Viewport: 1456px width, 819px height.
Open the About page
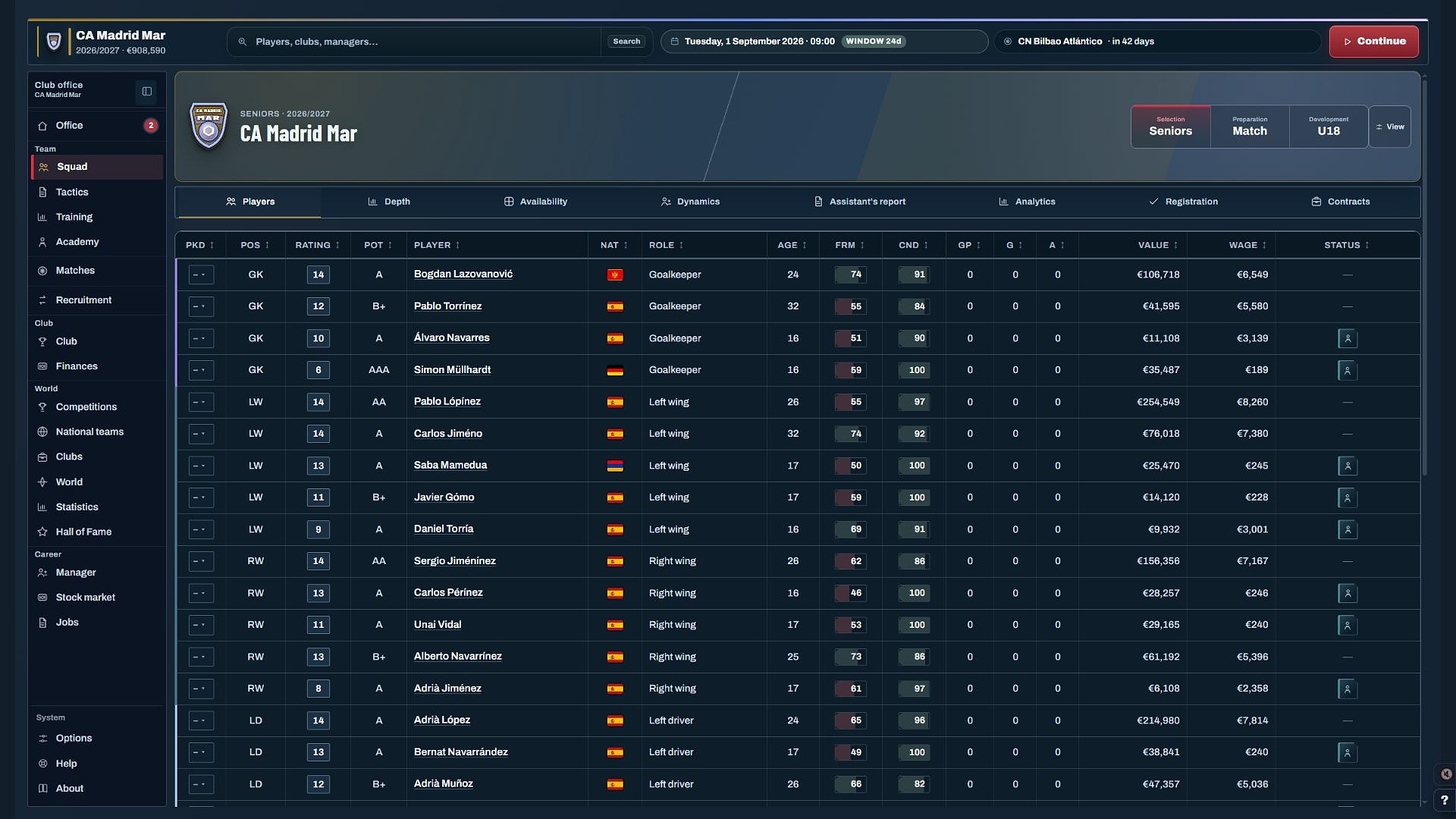coord(97,789)
